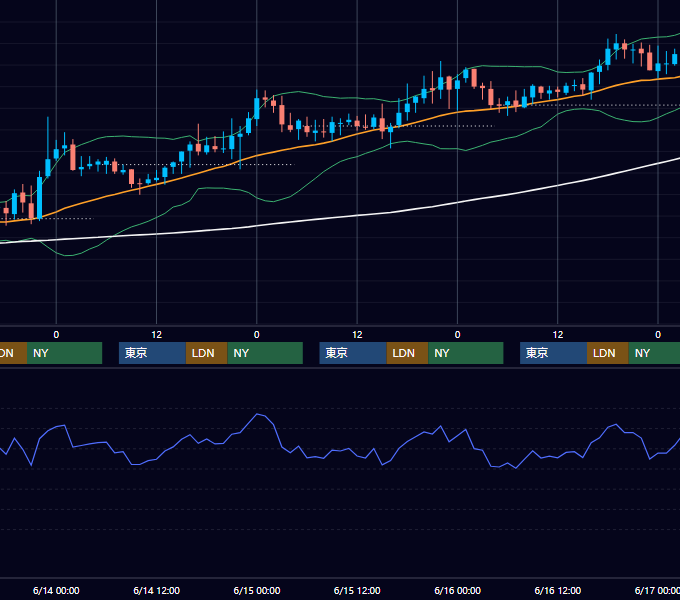
Task: Click the 東京 session block on 6/15
Action: coord(353,353)
